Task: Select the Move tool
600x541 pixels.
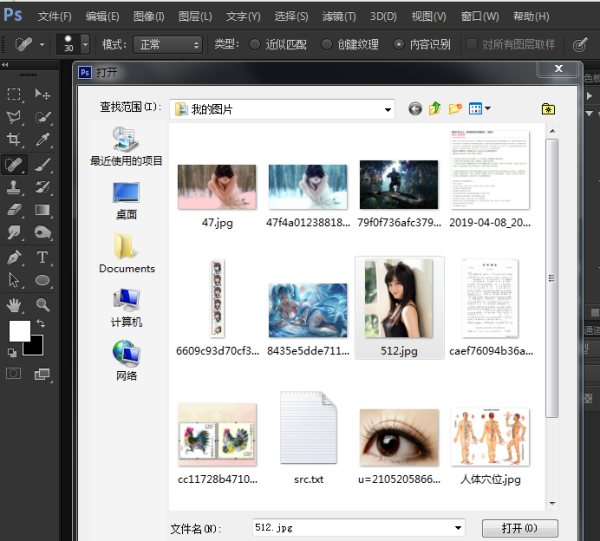Action: pos(42,94)
